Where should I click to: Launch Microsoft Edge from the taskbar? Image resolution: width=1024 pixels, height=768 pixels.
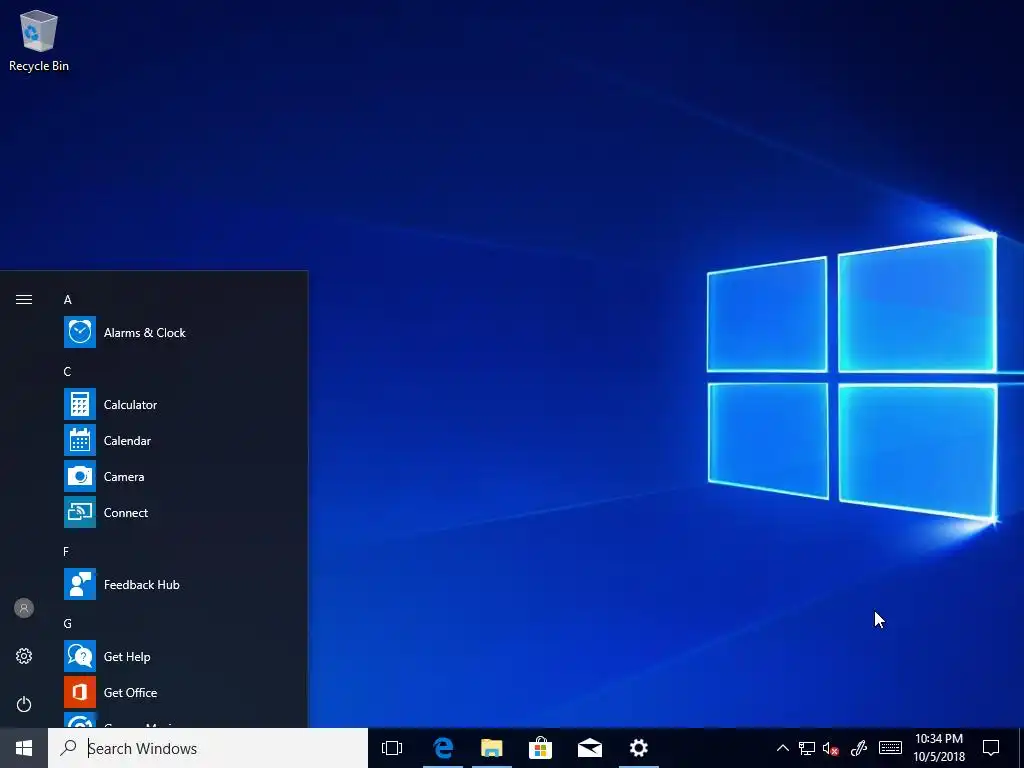pyautogui.click(x=443, y=748)
